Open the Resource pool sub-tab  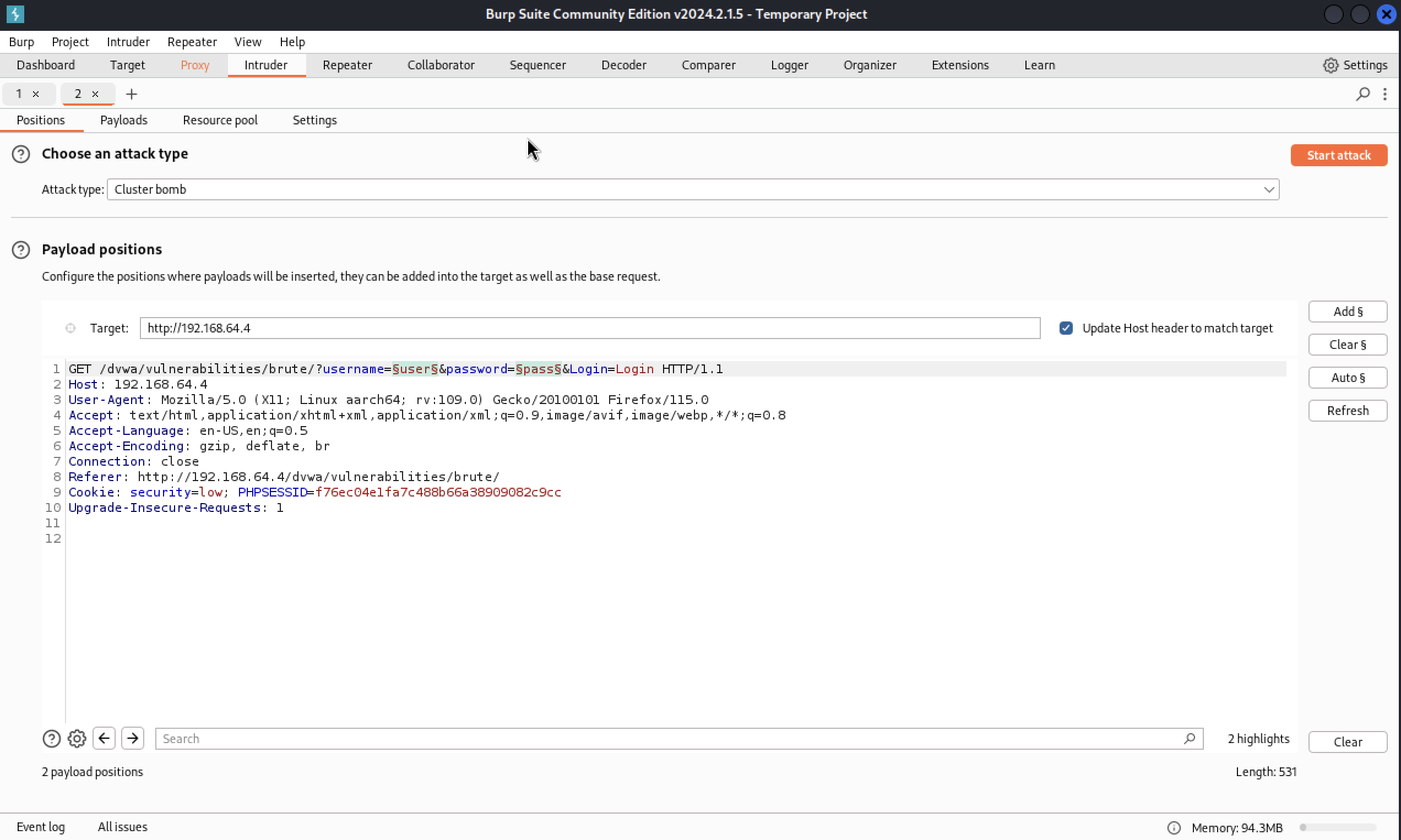tap(220, 120)
